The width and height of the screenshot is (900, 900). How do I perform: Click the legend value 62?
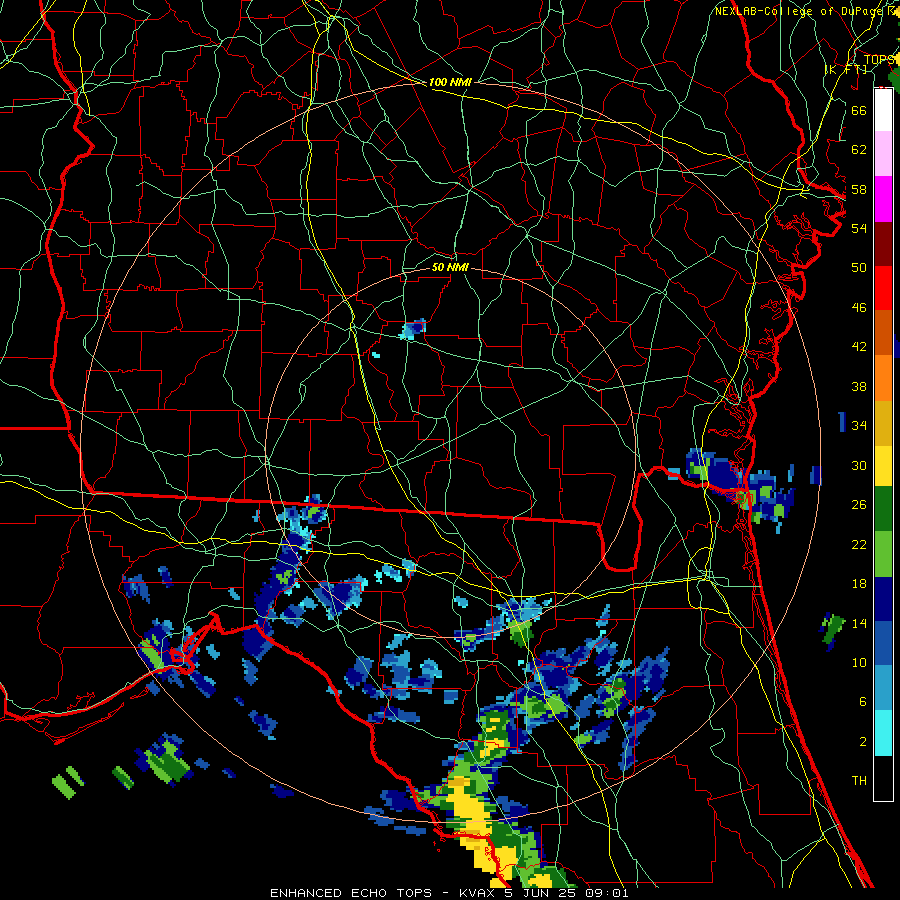click(859, 150)
